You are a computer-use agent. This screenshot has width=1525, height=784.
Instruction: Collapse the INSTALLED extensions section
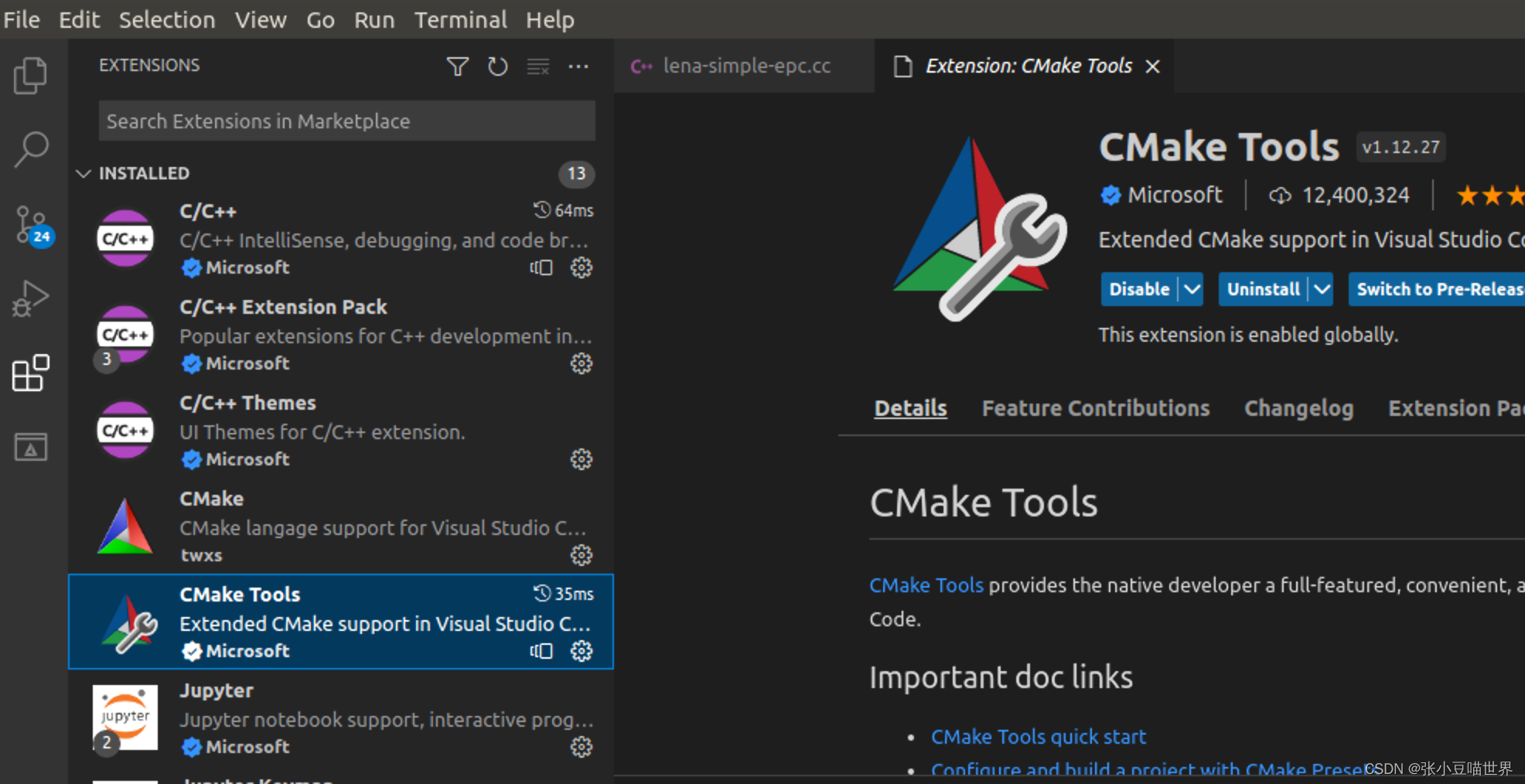84,173
